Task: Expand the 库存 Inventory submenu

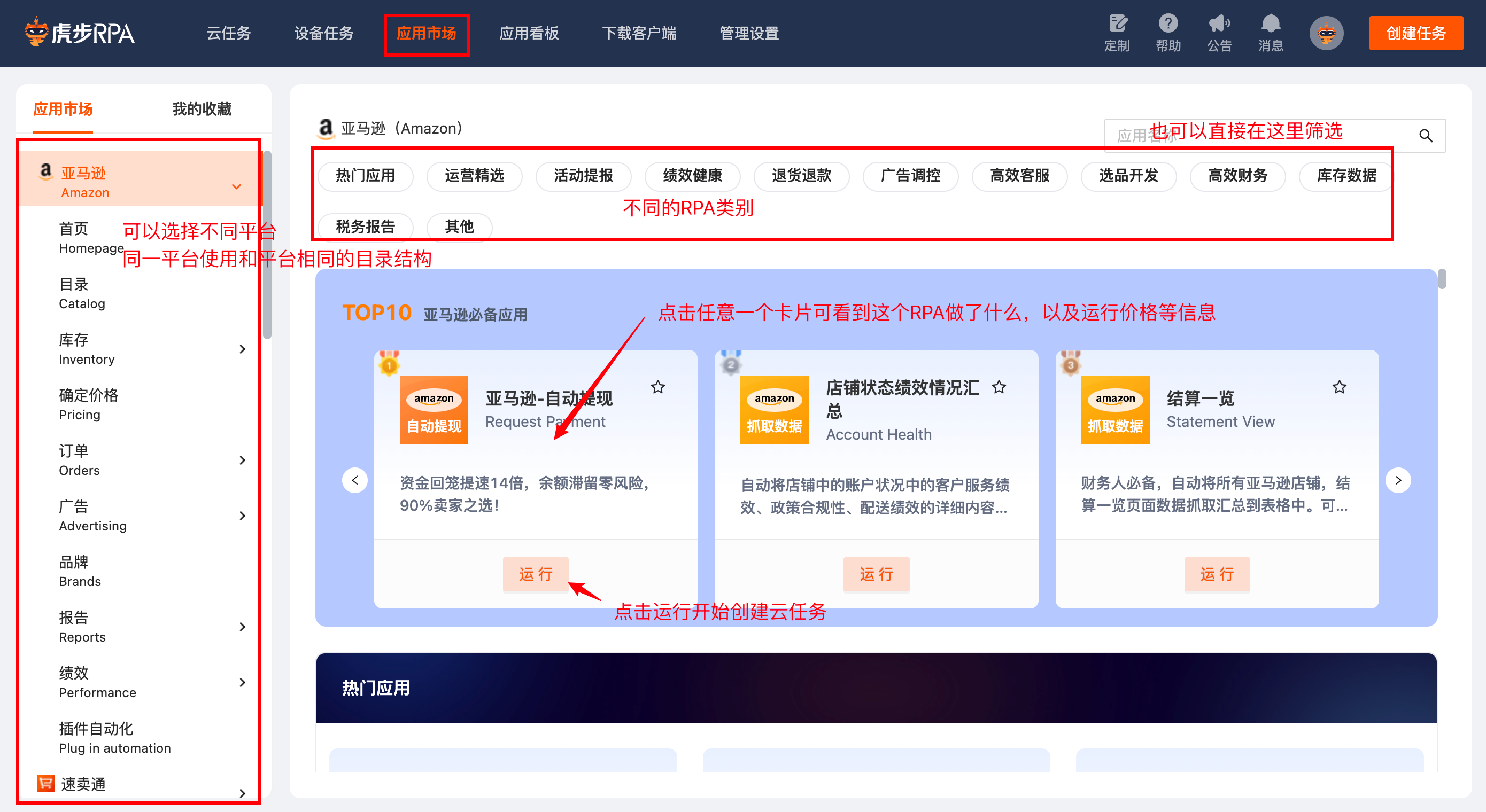Action: tap(242, 349)
